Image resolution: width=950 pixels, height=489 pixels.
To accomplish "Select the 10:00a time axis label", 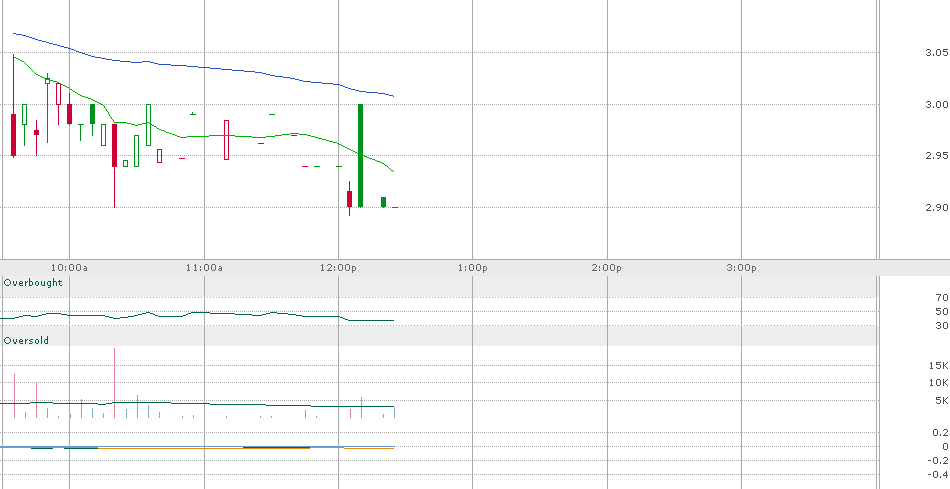I will click(x=69, y=268).
